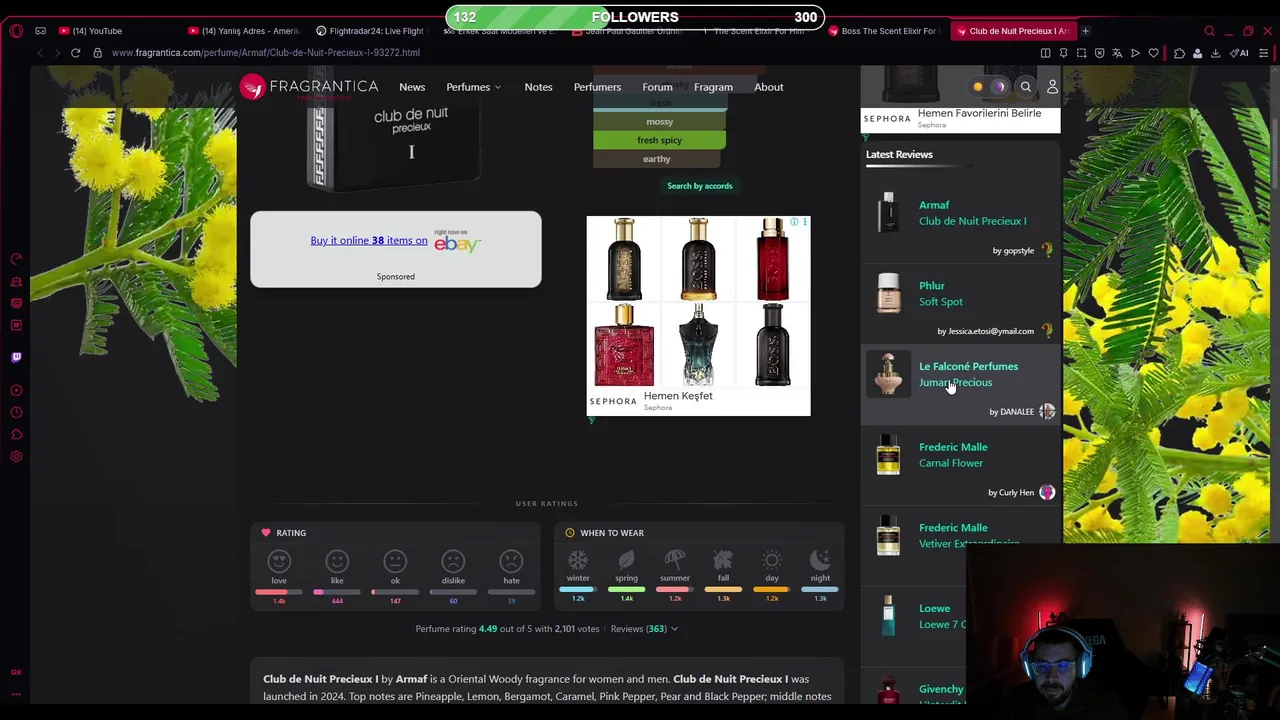1280x720 pixels.
Task: Select the fresh spicy accord bar
Action: (x=660, y=141)
